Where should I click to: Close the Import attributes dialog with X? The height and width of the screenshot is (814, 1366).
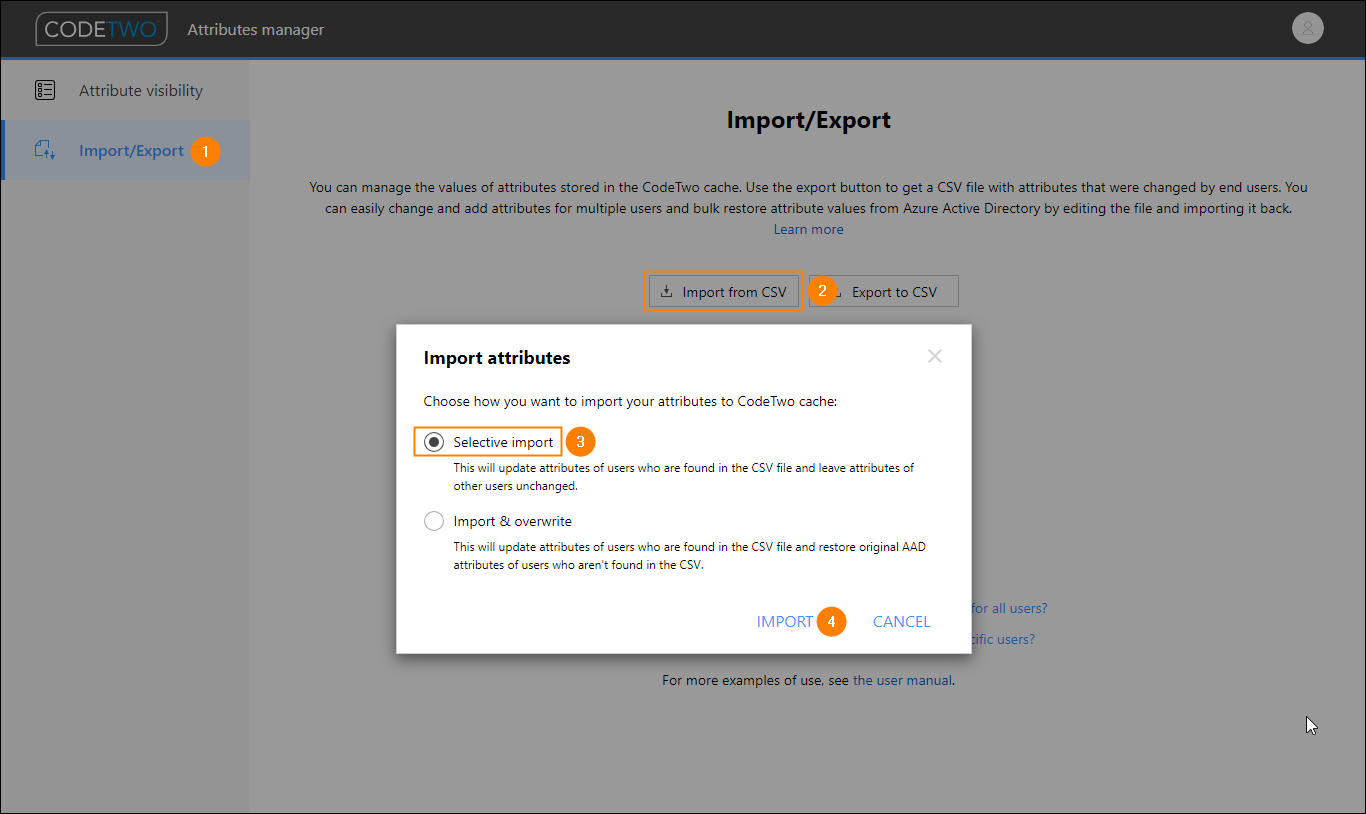935,356
